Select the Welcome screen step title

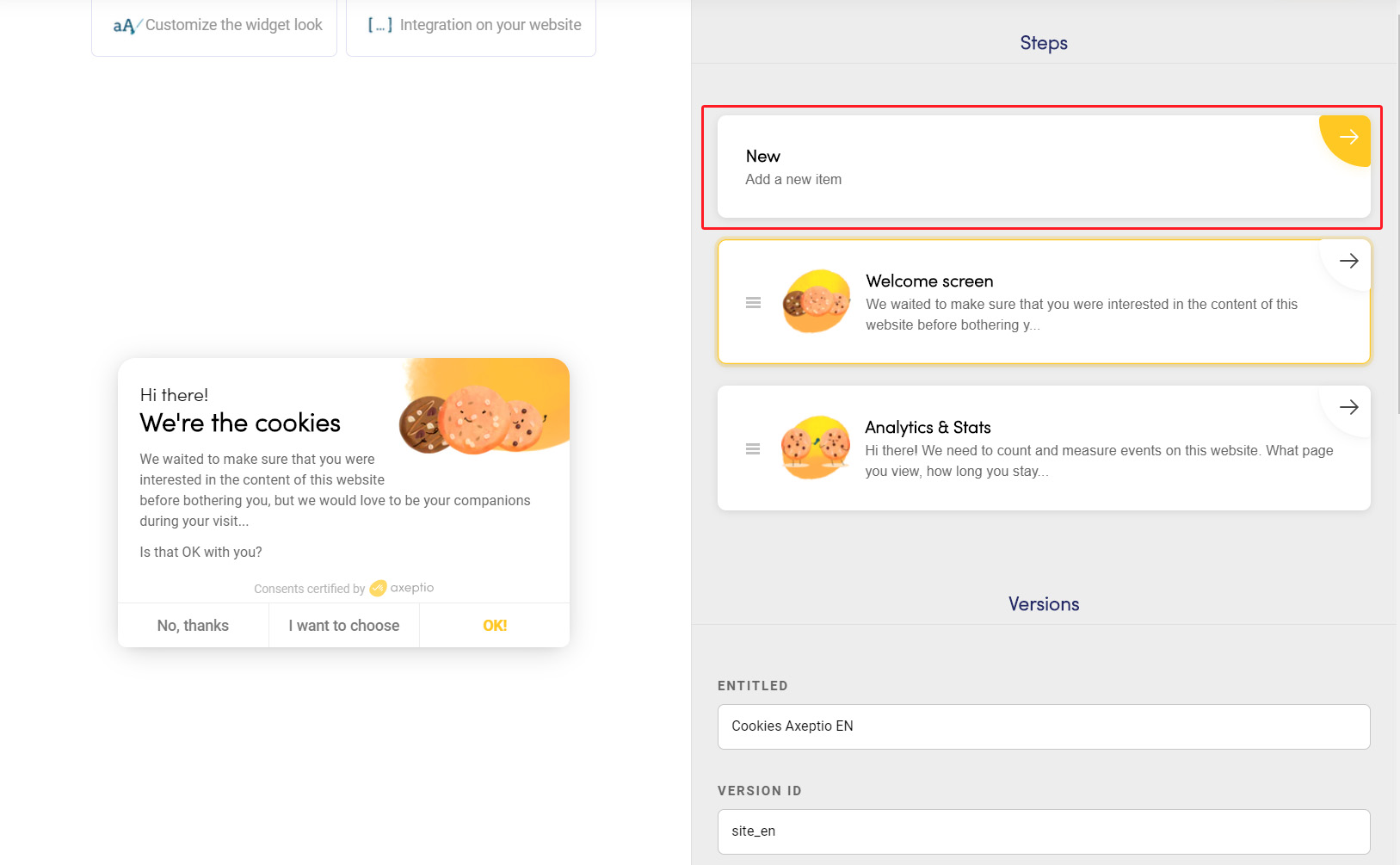tap(929, 281)
